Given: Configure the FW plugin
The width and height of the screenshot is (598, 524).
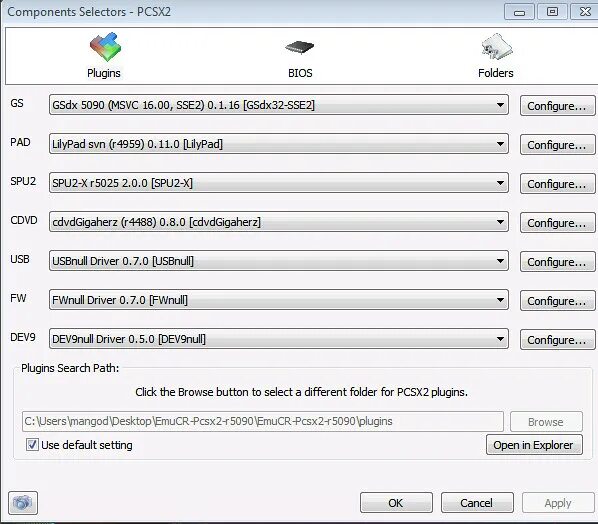Looking at the screenshot, I should (x=557, y=301).
